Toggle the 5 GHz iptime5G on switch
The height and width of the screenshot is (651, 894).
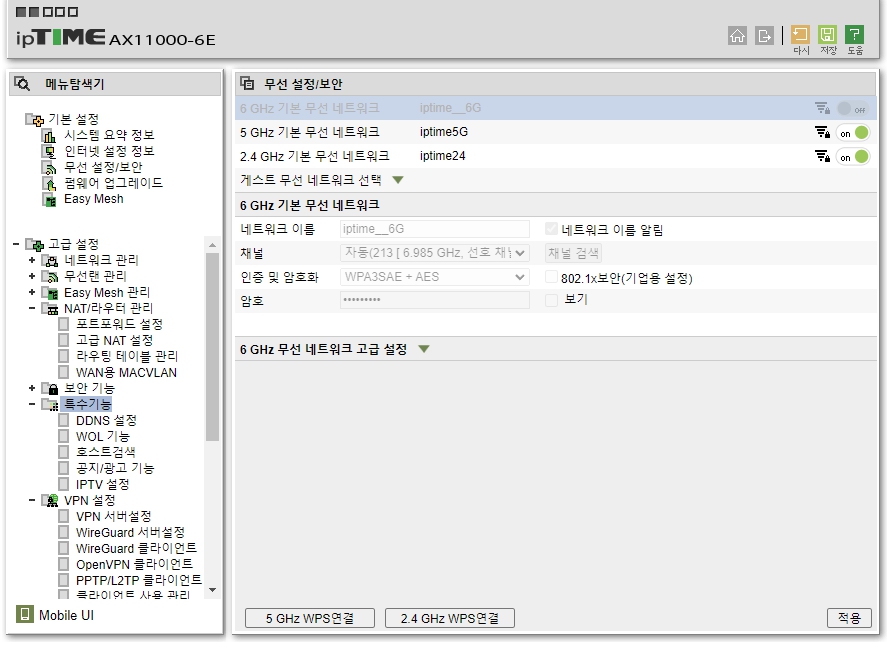tap(853, 133)
